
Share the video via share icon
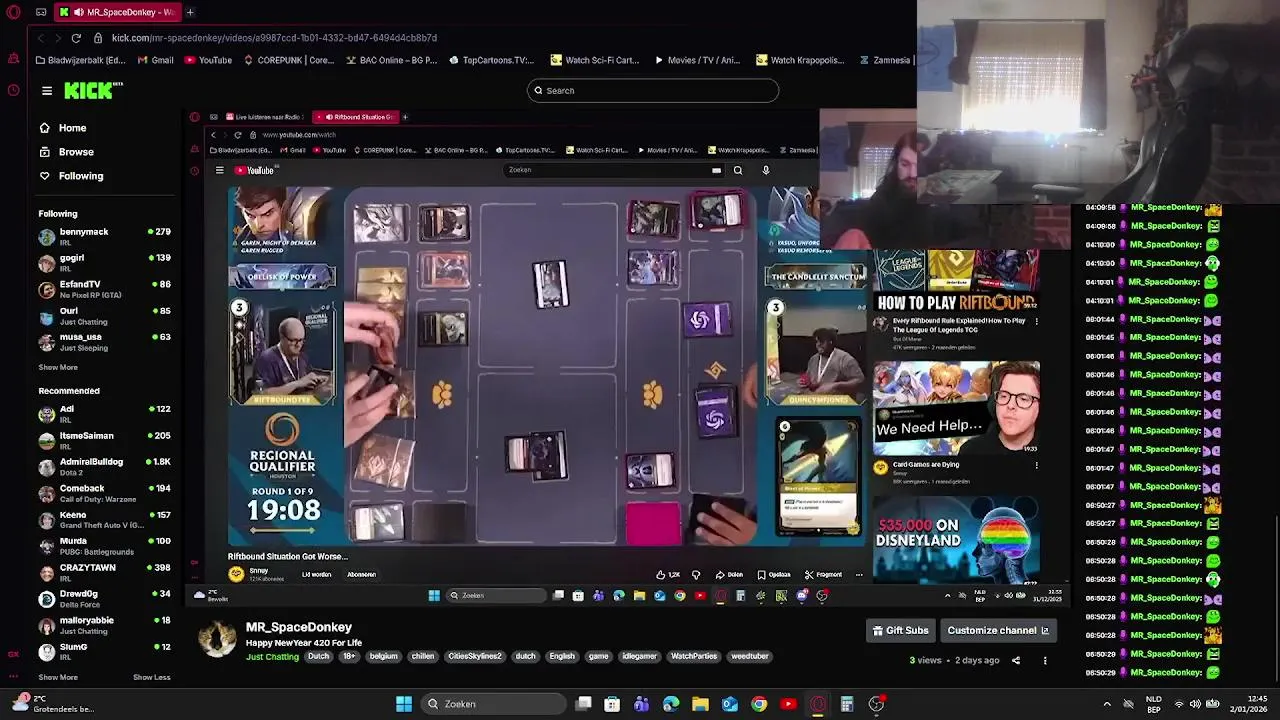tap(1016, 660)
